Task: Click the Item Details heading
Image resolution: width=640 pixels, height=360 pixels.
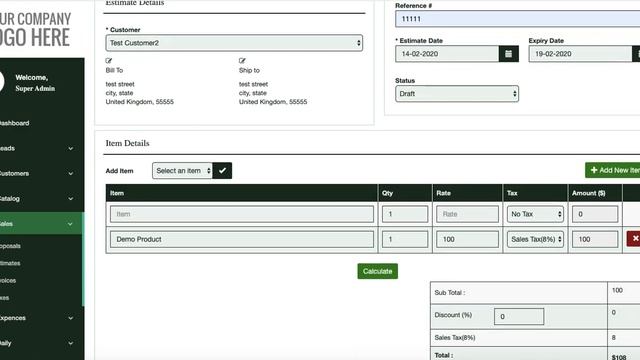Action: point(127,143)
